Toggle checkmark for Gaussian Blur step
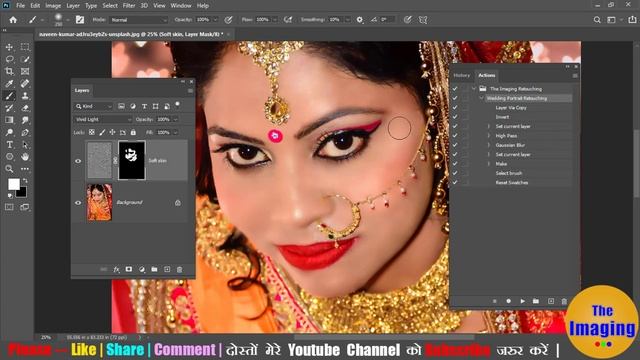The image size is (640, 360). tap(455, 145)
